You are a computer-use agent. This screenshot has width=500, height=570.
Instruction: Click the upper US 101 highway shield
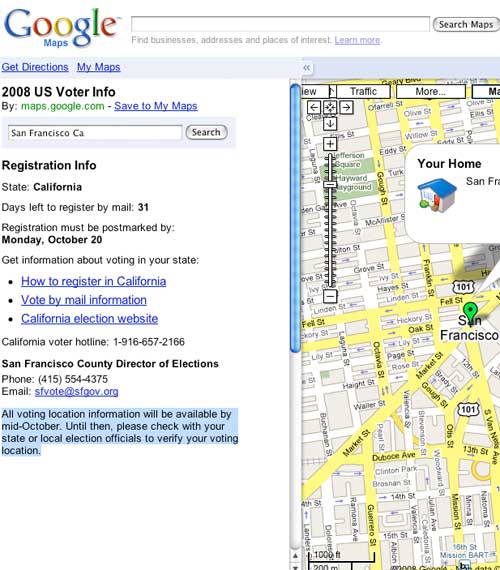[463, 287]
